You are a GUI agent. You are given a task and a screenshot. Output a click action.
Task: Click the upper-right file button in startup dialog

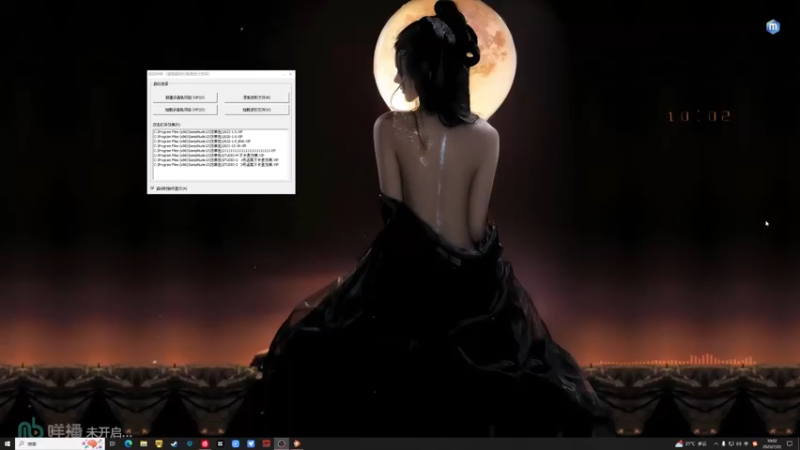pyautogui.click(x=257, y=97)
